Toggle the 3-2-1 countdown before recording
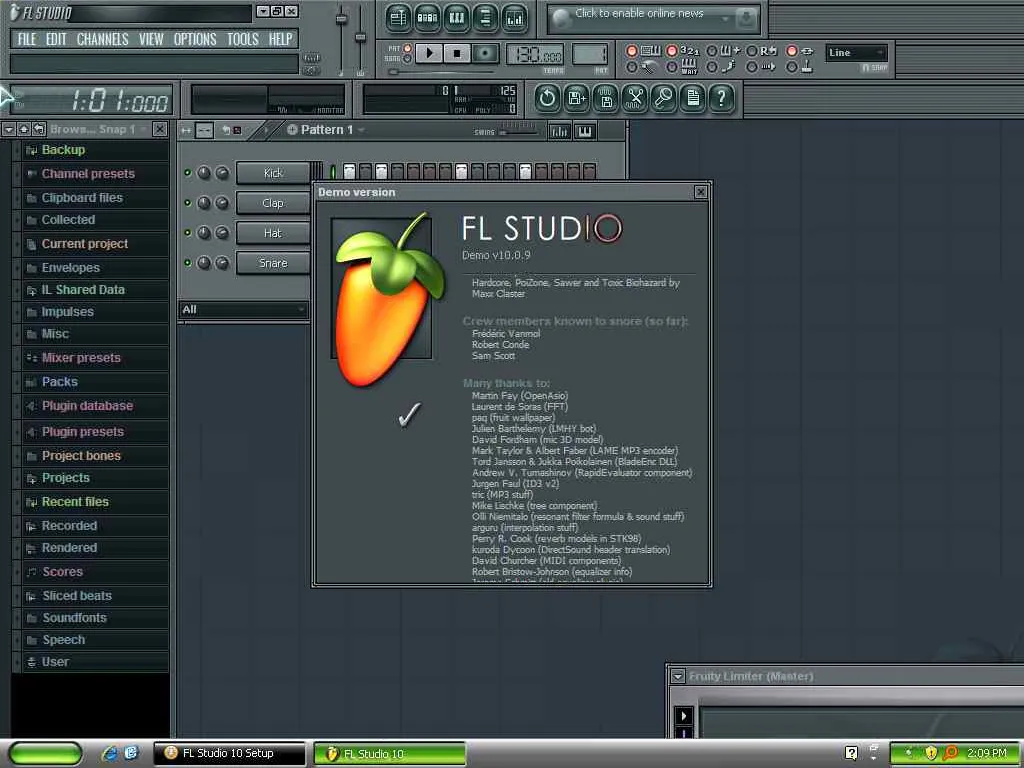The height and width of the screenshot is (768, 1024). tap(671, 50)
